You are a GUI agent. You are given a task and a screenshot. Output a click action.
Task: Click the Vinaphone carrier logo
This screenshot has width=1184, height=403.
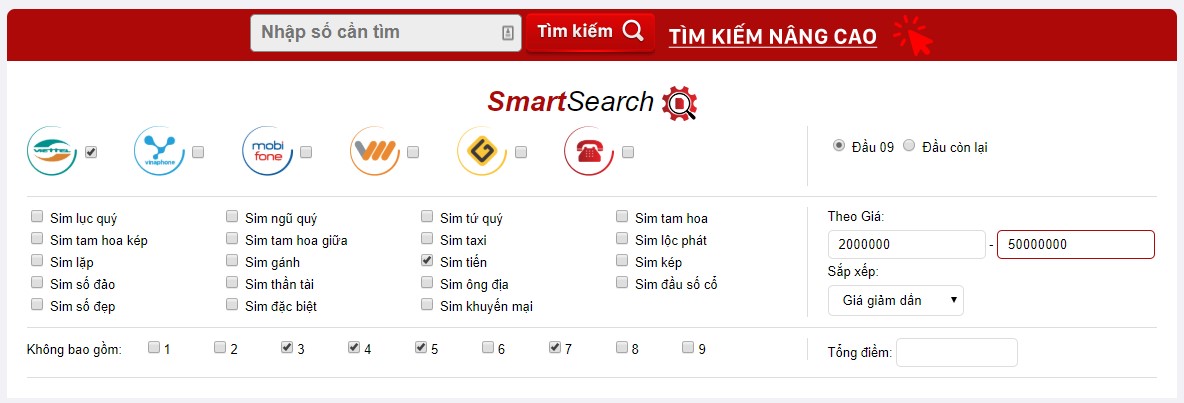(x=159, y=151)
